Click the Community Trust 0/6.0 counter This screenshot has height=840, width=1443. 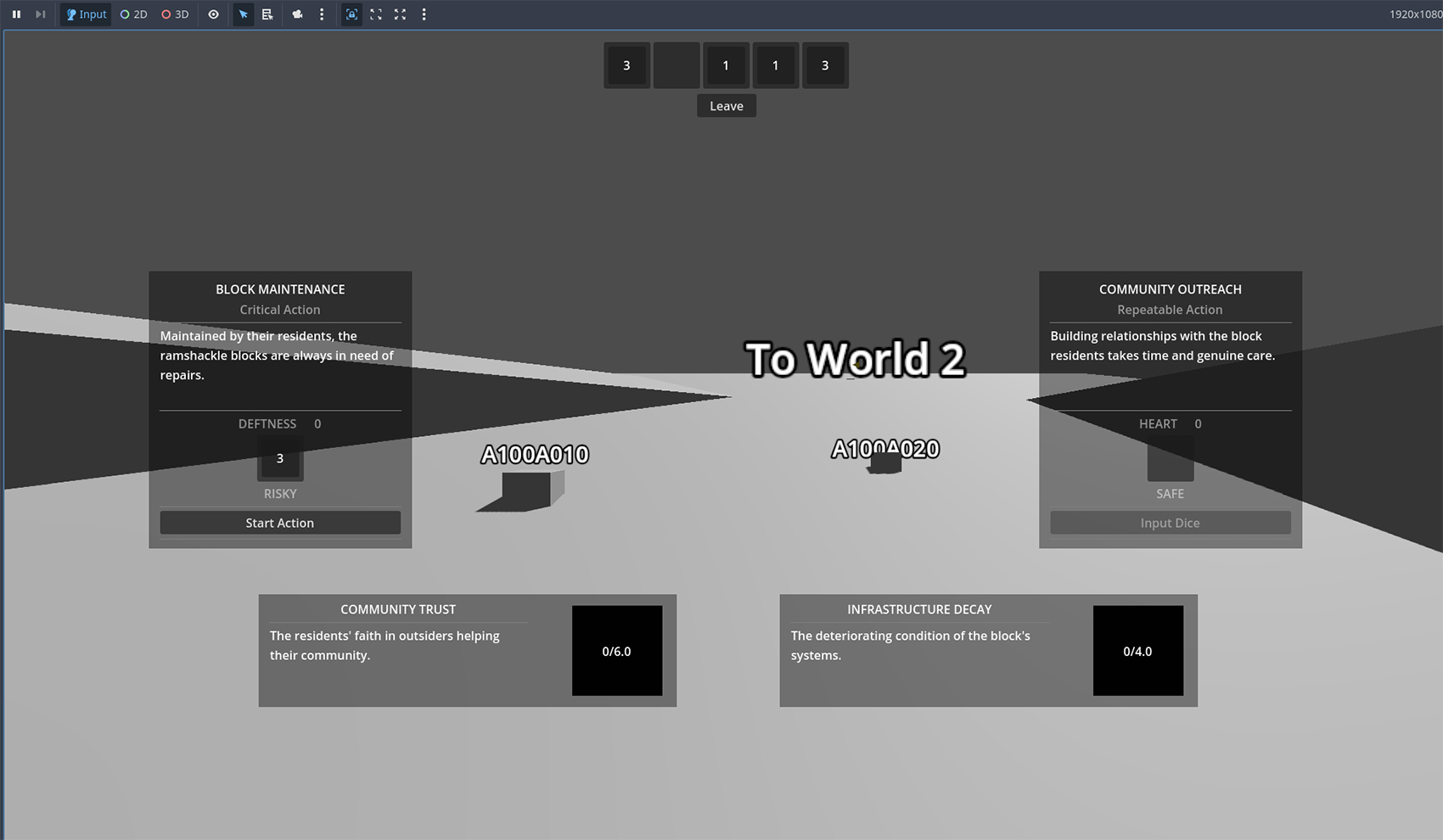point(617,651)
